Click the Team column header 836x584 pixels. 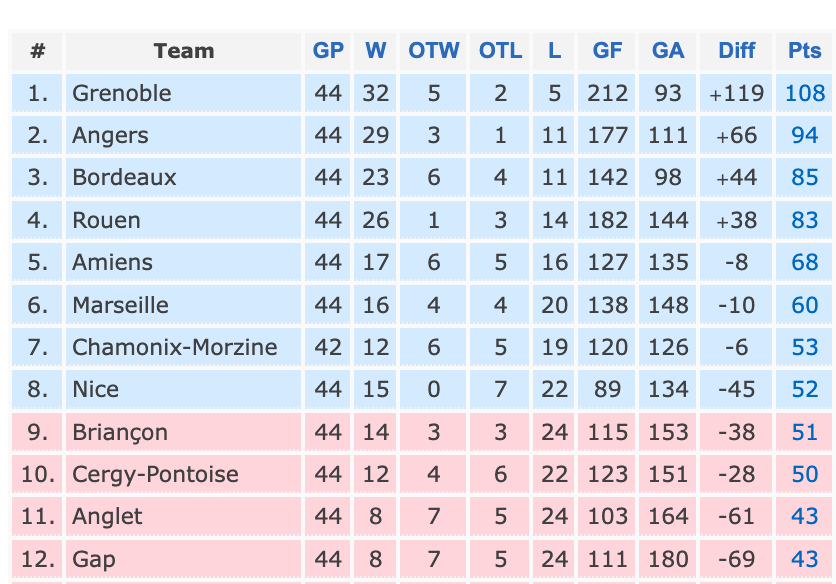183,51
